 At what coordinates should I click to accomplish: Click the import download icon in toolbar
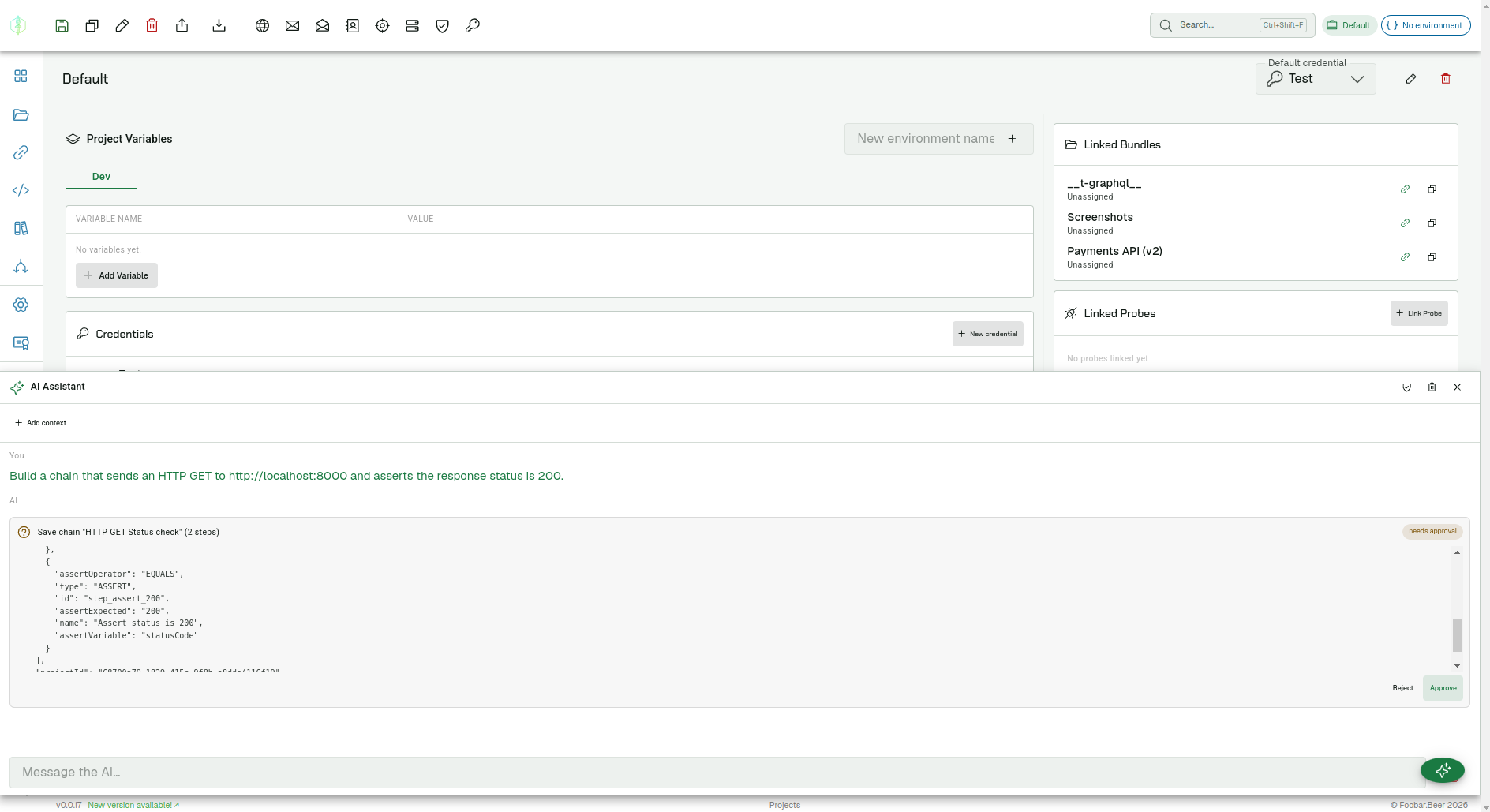click(x=219, y=25)
